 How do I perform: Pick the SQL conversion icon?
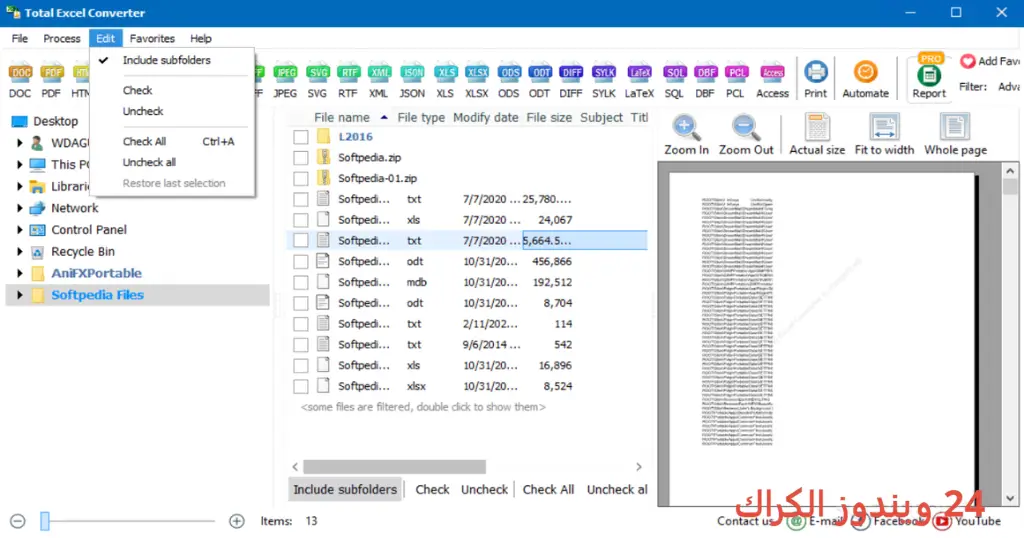click(675, 80)
